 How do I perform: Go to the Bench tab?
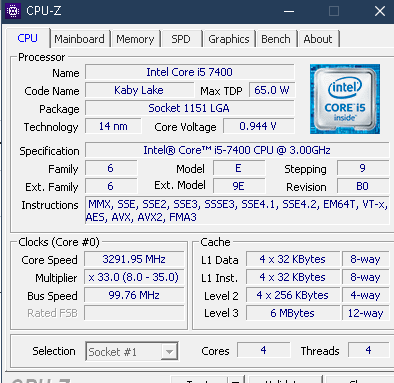coord(276,39)
